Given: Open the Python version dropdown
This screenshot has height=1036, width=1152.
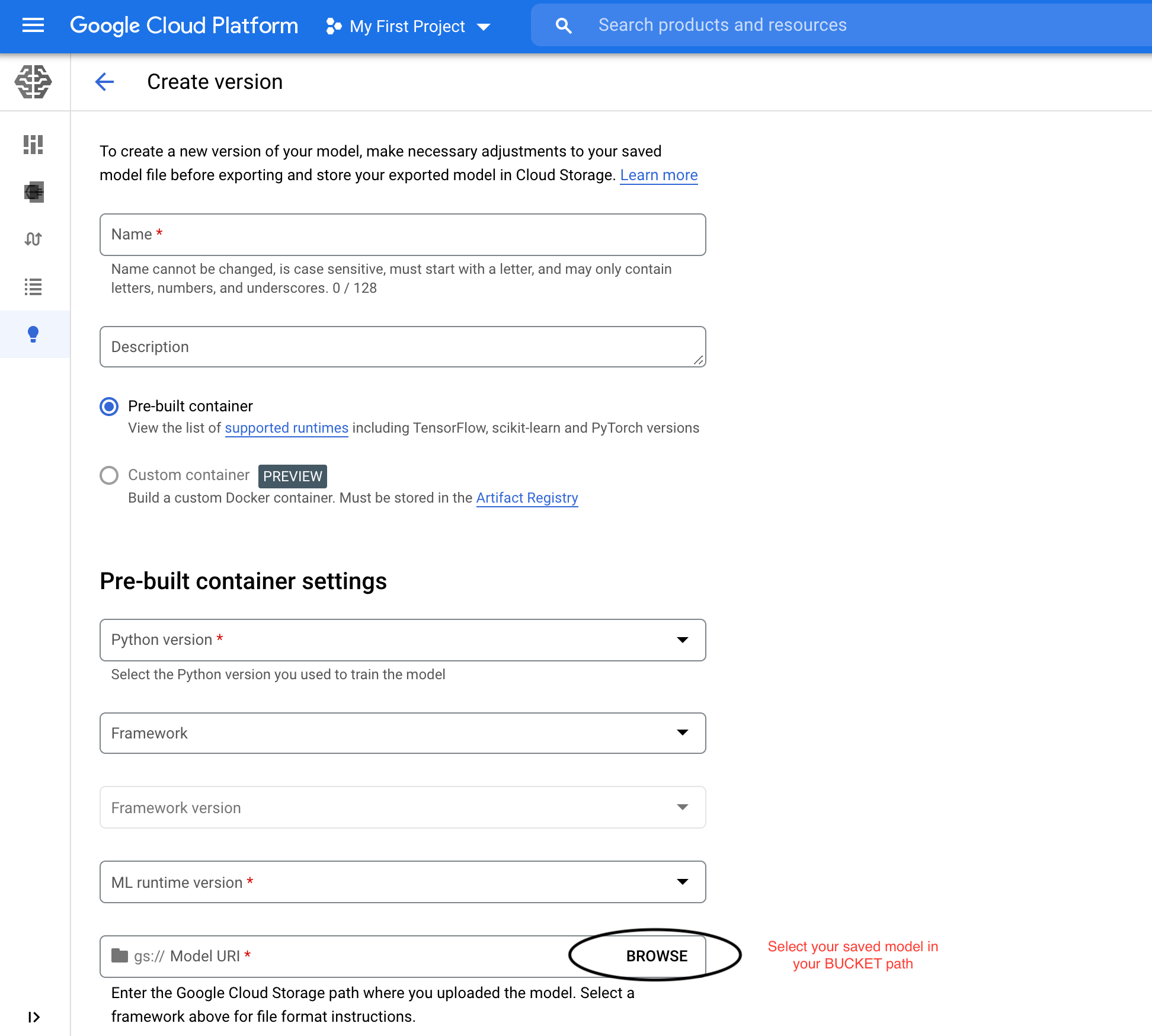Looking at the screenshot, I should click(402, 640).
